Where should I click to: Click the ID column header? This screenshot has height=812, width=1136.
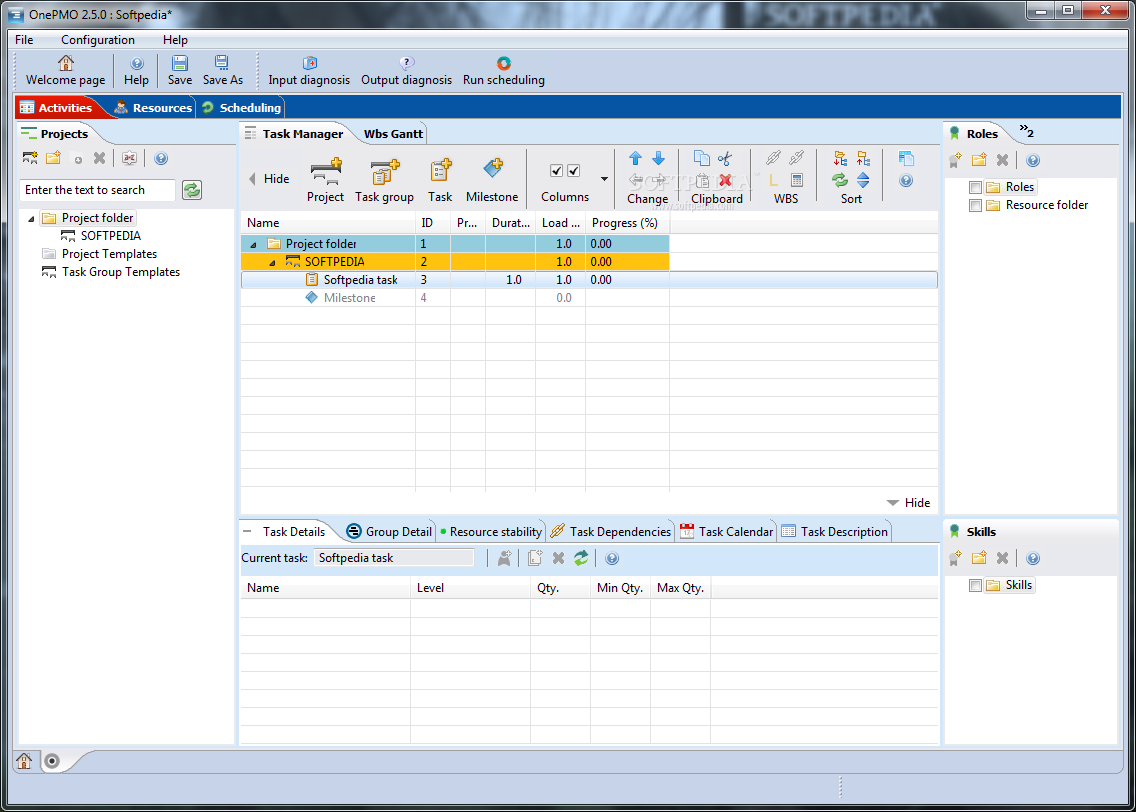click(x=433, y=223)
